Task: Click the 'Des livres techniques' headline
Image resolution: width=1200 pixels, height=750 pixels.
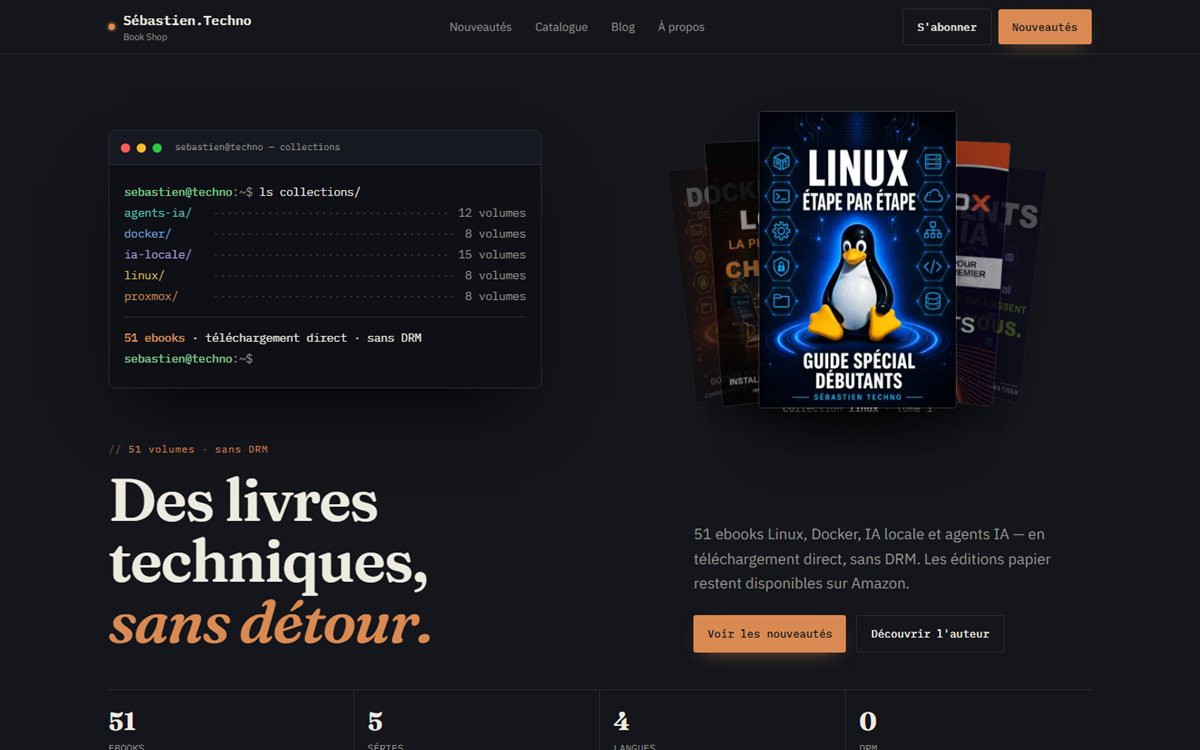Action: [268, 530]
